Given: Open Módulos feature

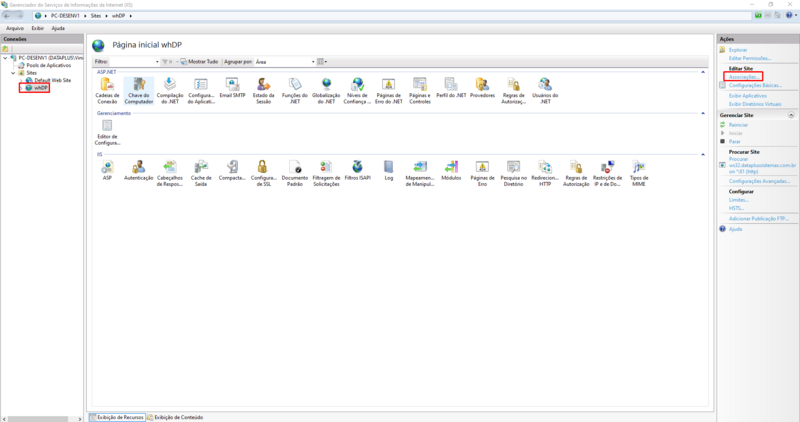Looking at the screenshot, I should [451, 170].
